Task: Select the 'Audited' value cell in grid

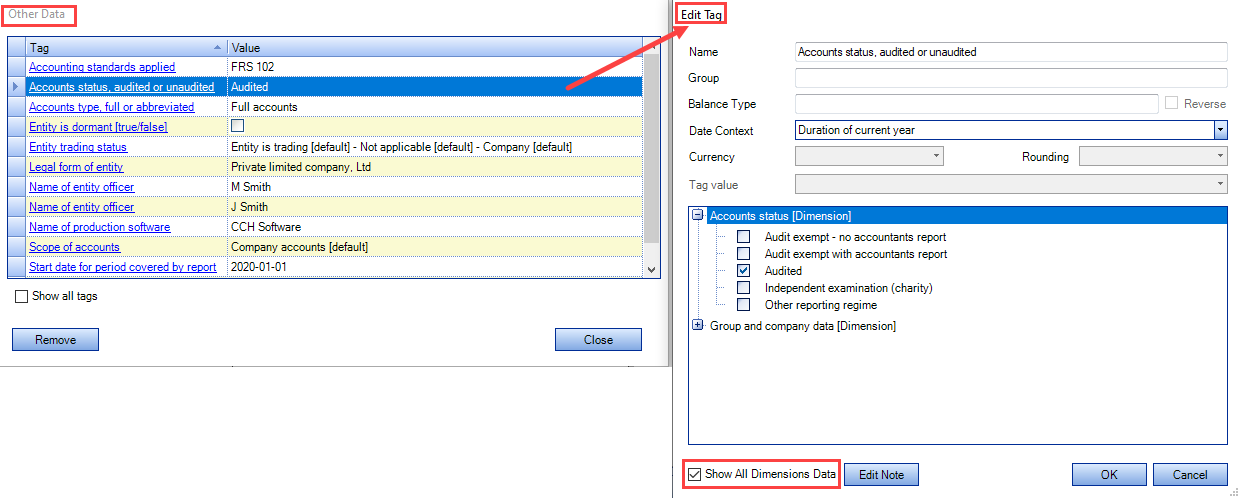Action: point(435,87)
